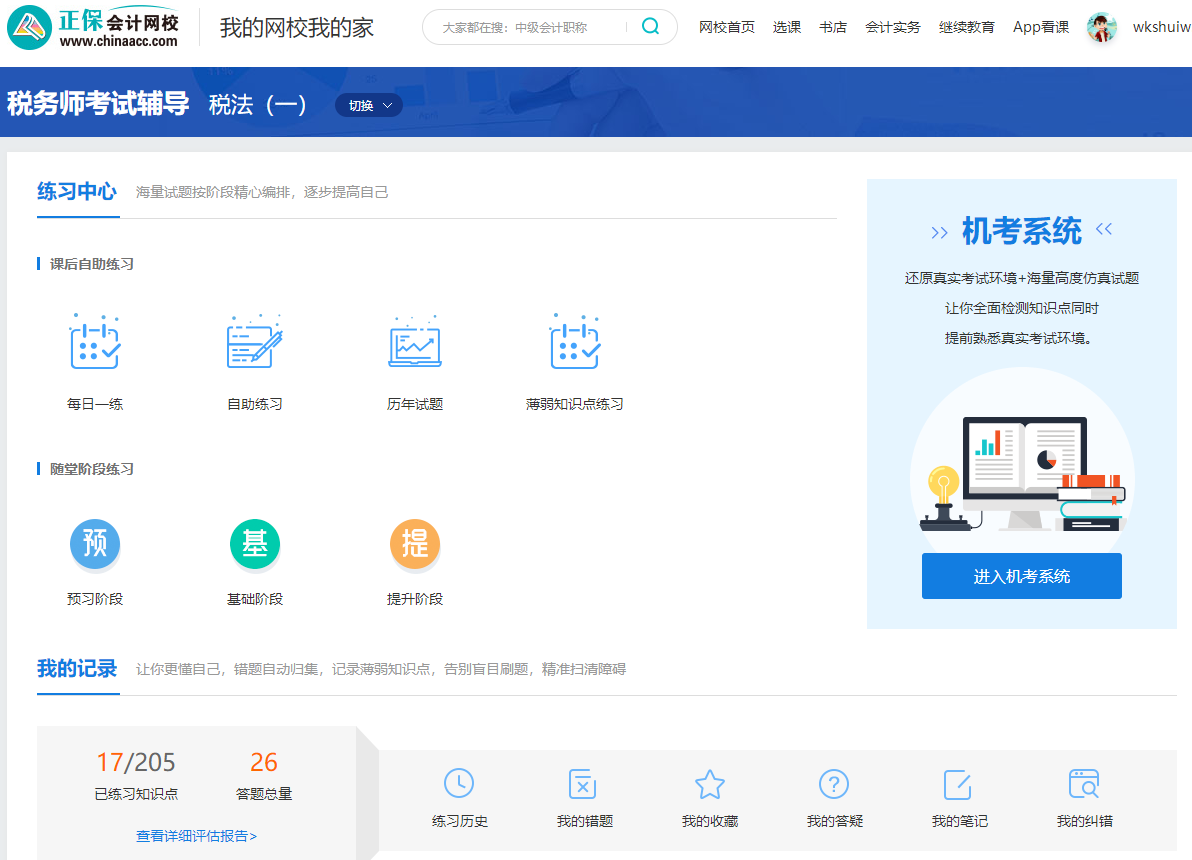Open 继续教育 in top navigation
Image resolution: width=1192 pixels, height=860 pixels.
click(967, 27)
